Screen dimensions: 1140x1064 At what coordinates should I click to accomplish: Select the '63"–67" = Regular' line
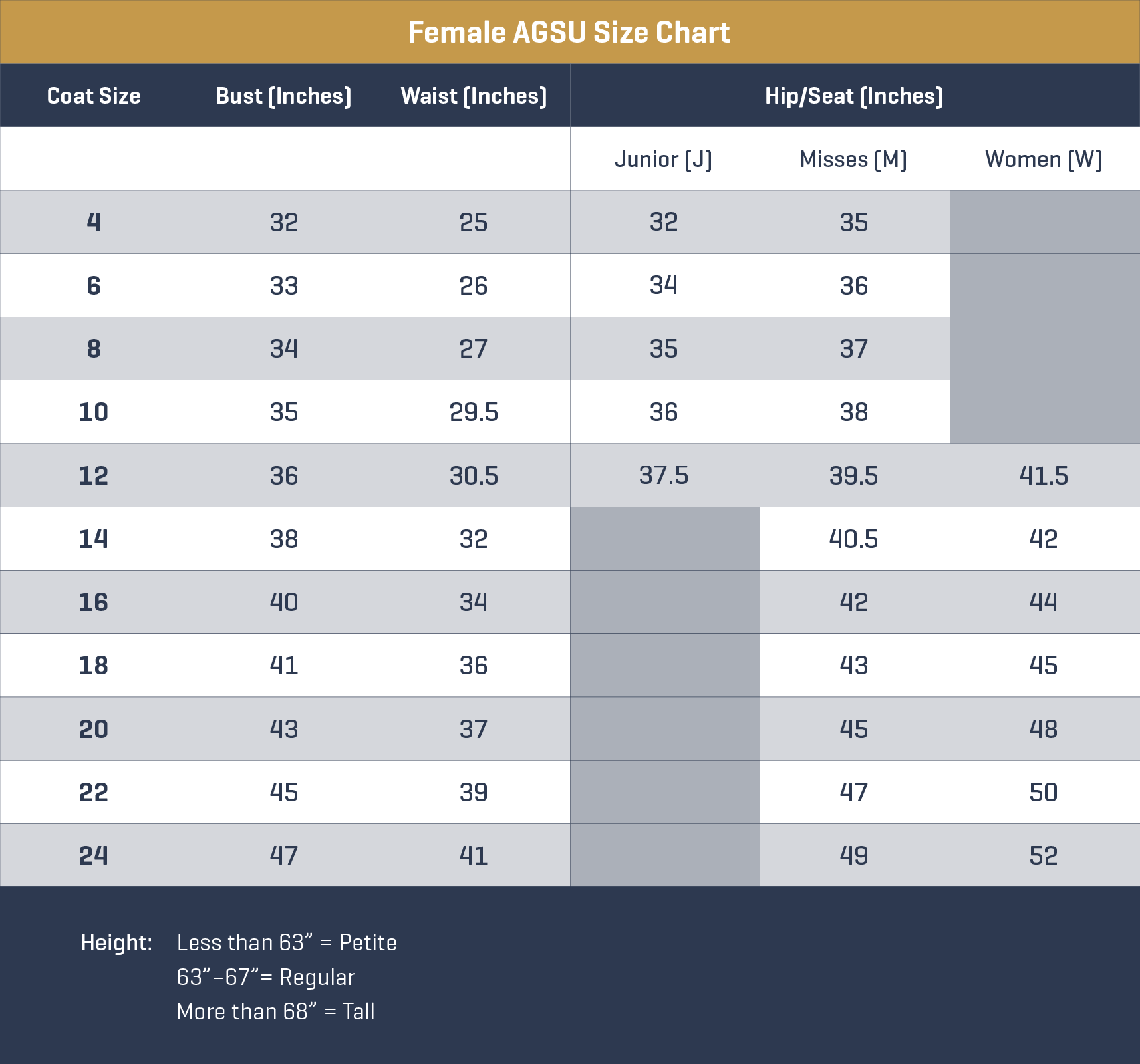point(266,977)
